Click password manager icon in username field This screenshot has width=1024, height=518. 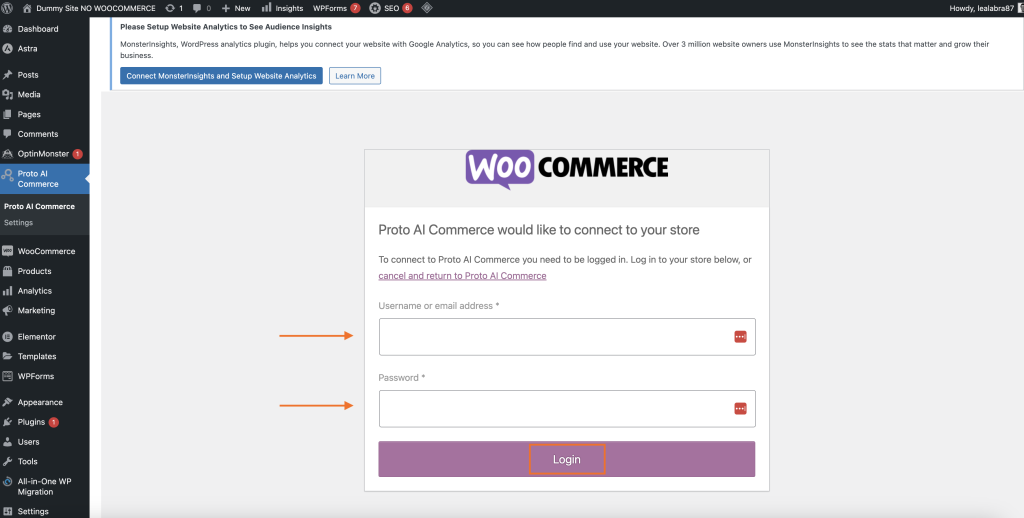[x=740, y=336]
